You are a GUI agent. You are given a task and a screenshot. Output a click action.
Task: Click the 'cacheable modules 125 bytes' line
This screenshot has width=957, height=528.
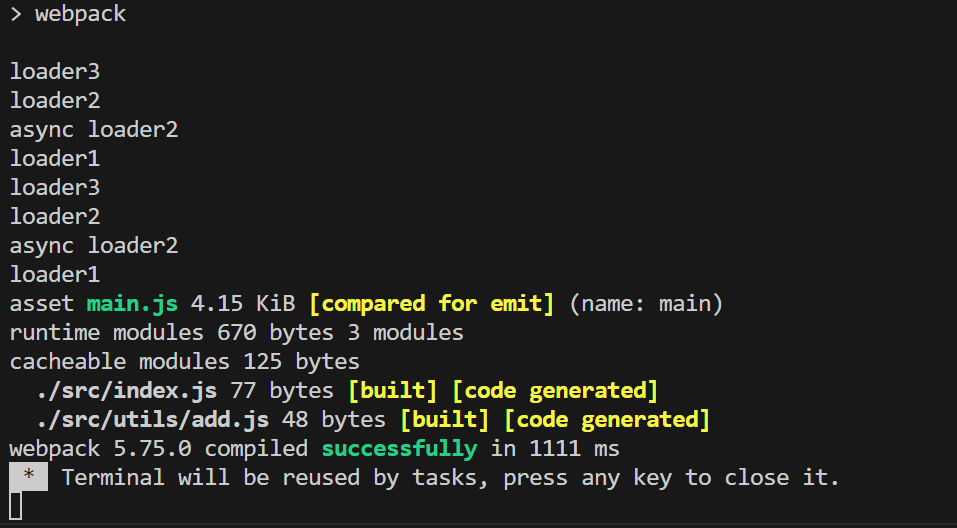click(x=184, y=361)
